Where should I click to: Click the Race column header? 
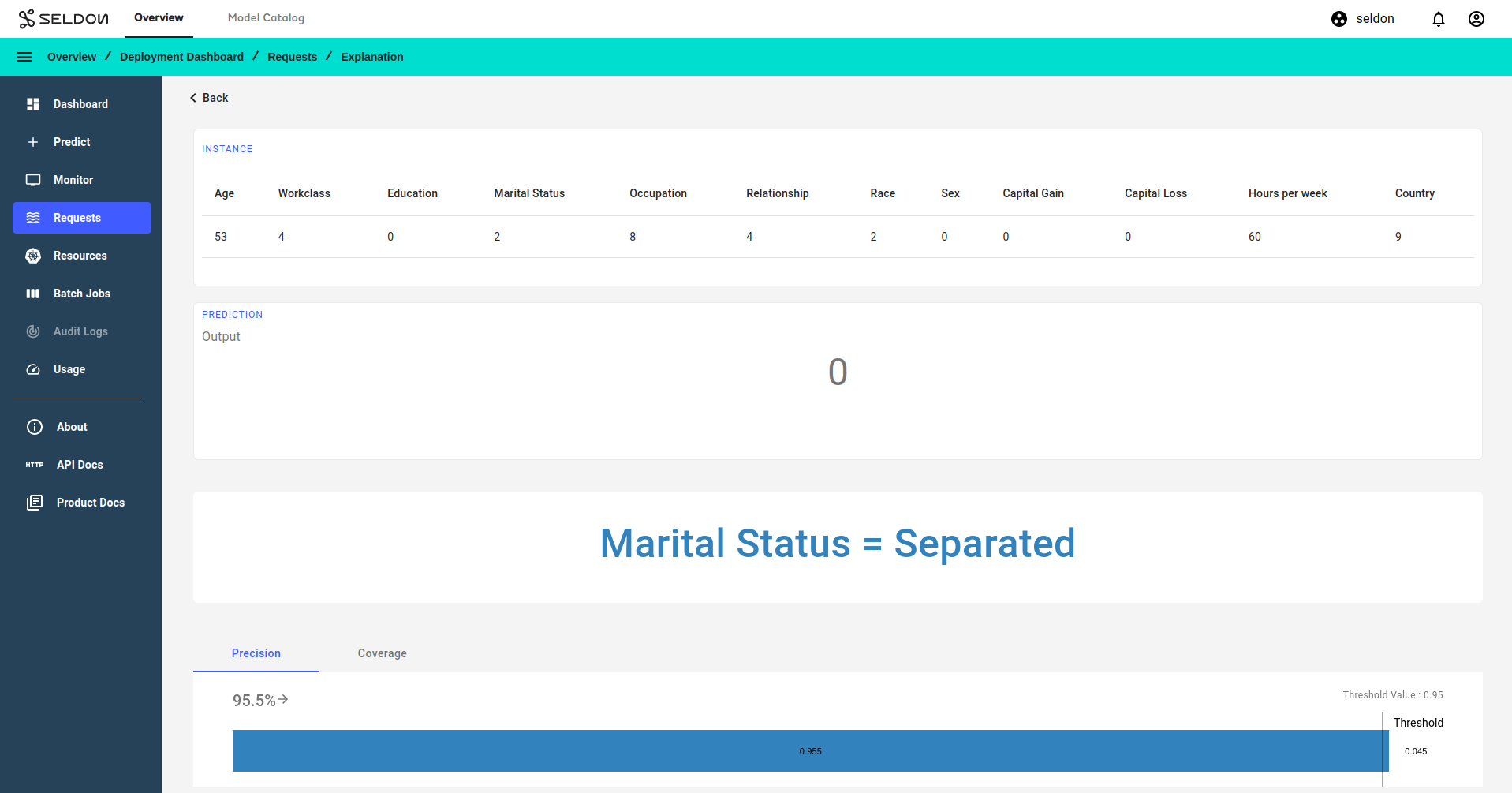(x=883, y=193)
